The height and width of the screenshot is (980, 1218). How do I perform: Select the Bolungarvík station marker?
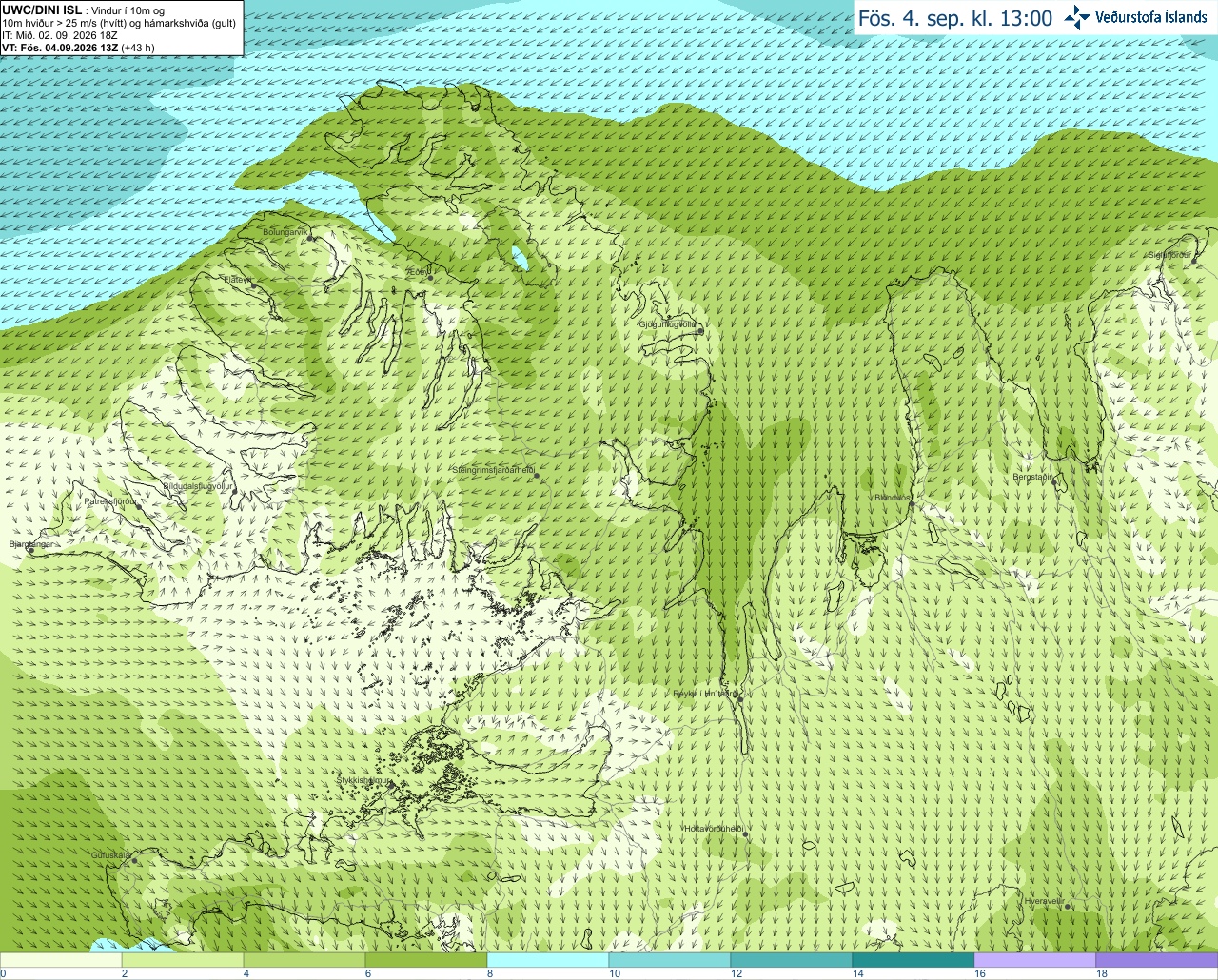click(x=311, y=237)
